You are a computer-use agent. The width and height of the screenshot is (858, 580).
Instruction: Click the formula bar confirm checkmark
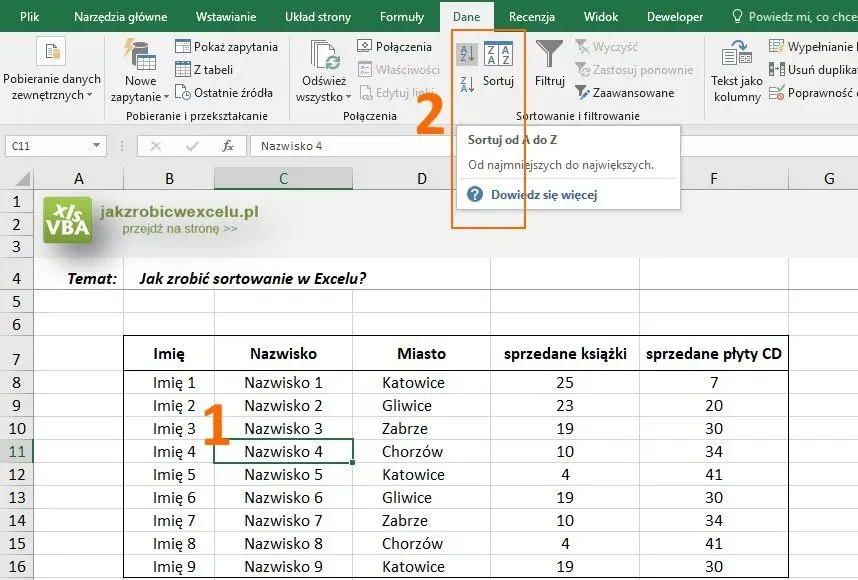pos(192,146)
